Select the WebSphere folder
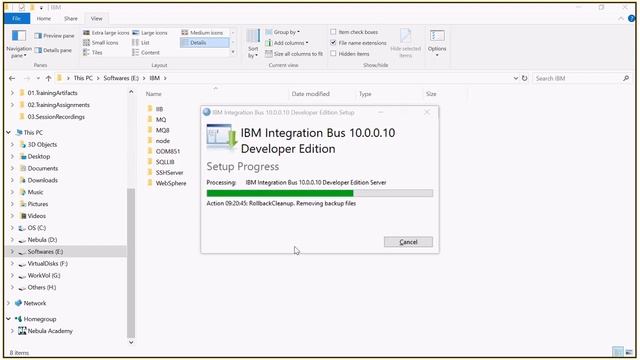 171,183
